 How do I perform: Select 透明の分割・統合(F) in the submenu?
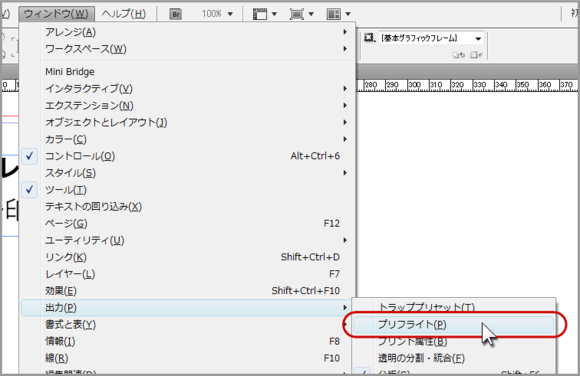pos(453,358)
